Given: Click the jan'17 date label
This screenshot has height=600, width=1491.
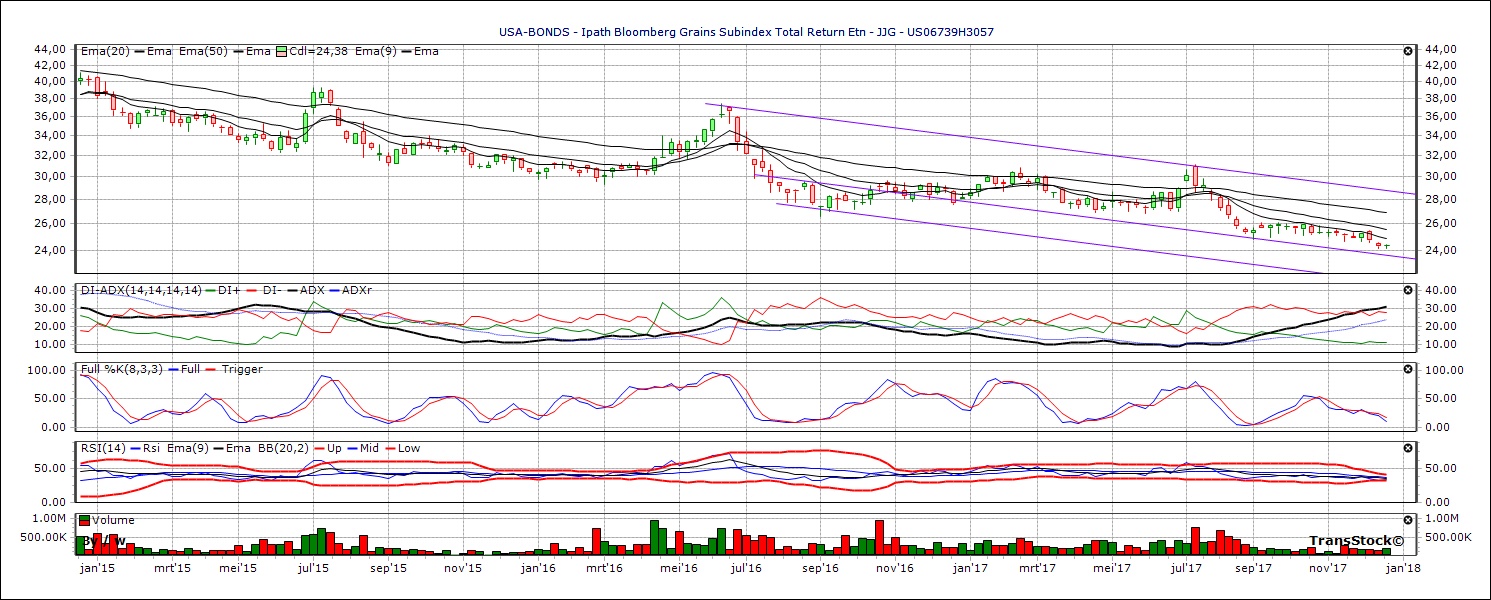Looking at the screenshot, I should pos(971,568).
